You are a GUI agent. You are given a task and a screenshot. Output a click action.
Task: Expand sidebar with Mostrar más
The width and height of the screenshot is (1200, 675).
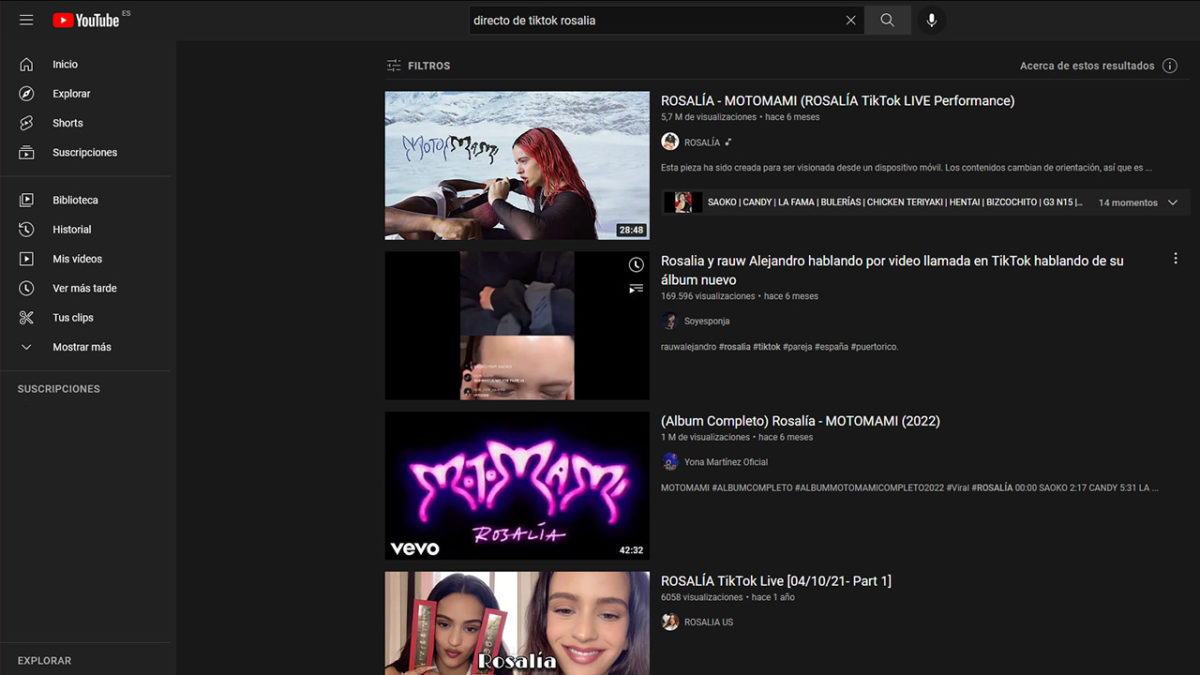click(81, 347)
